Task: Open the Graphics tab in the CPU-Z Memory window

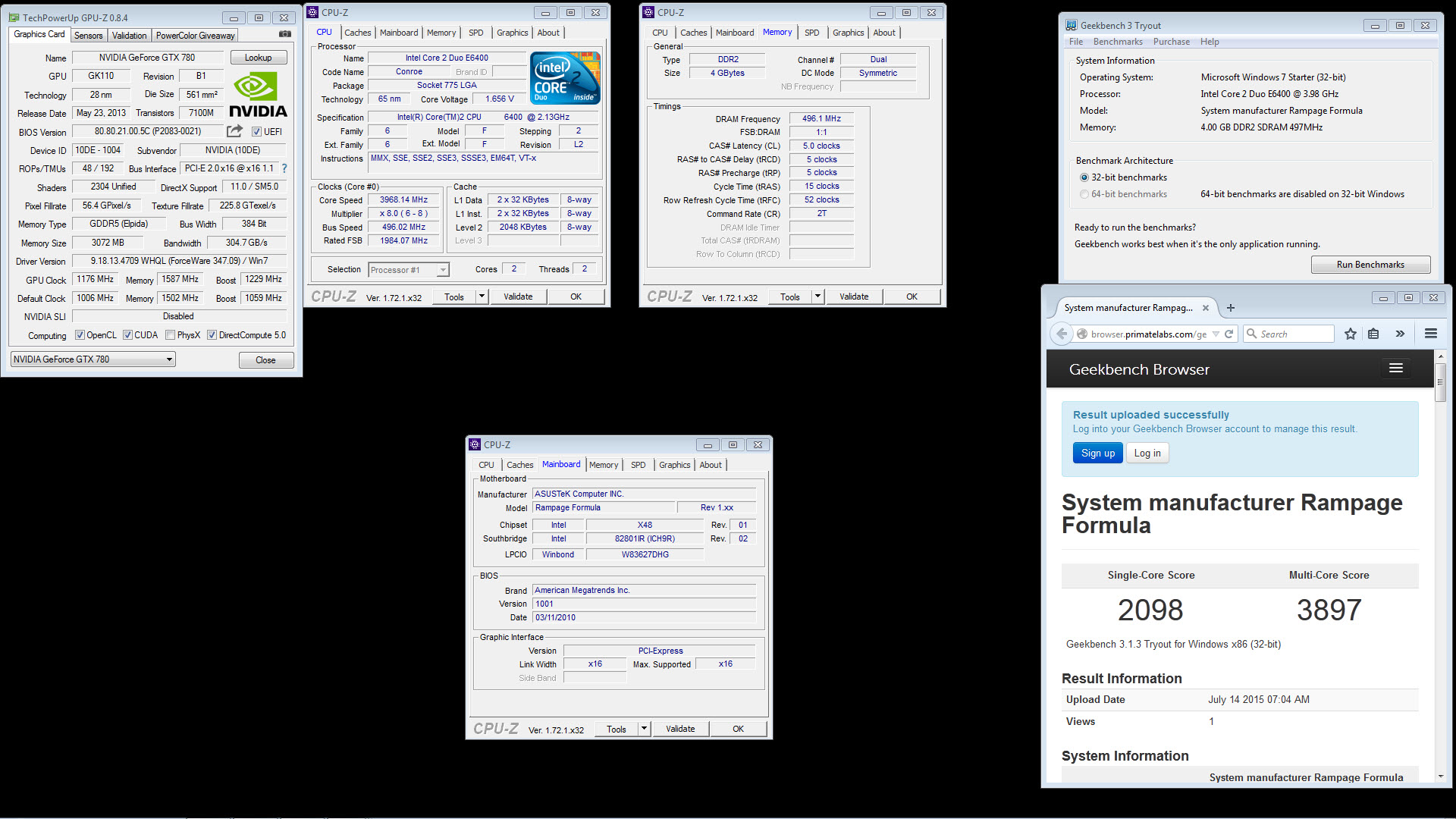Action: (x=848, y=33)
